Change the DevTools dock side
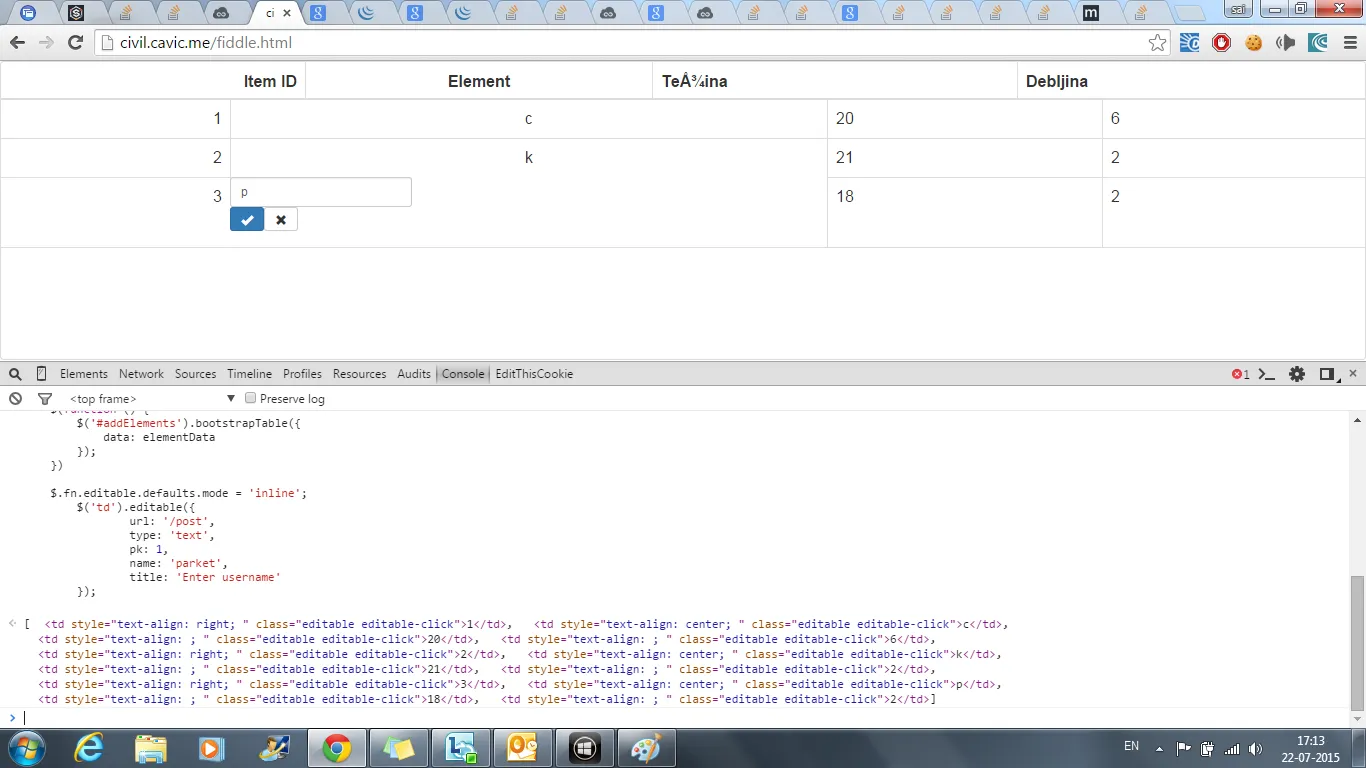The height and width of the screenshot is (768, 1366). tap(1327, 374)
